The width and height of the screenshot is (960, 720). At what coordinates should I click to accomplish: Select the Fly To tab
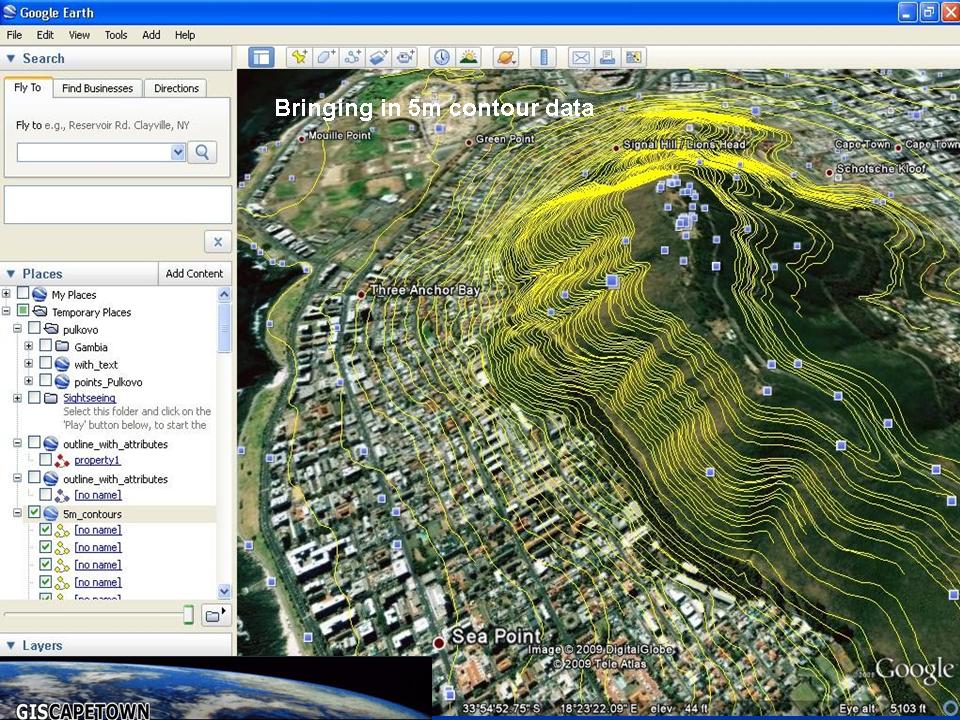point(28,88)
